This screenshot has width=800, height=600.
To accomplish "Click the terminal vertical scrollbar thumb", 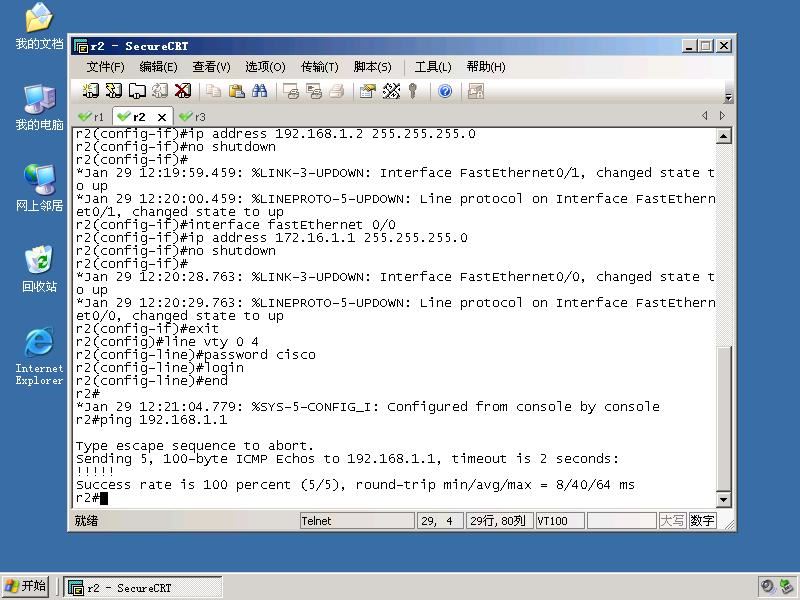I will (x=723, y=418).
